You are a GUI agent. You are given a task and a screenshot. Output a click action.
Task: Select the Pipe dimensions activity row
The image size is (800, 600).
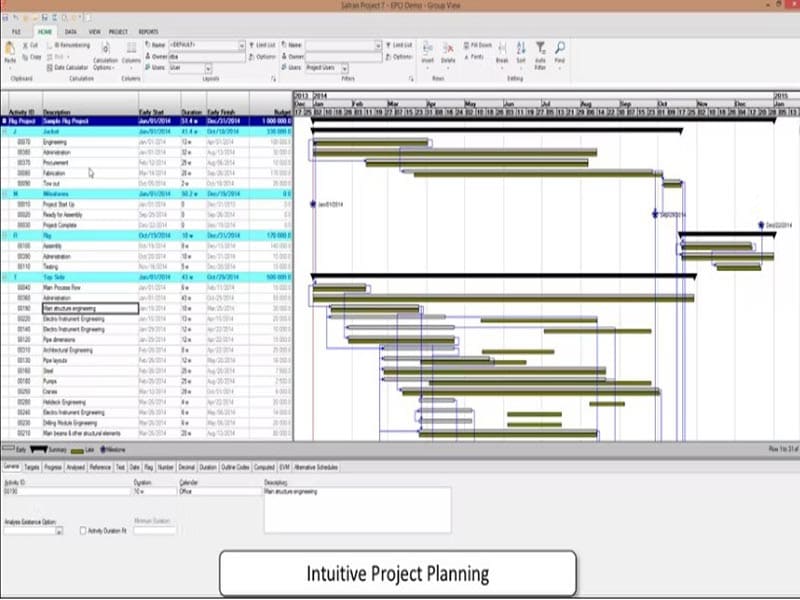pyautogui.click(x=146, y=340)
